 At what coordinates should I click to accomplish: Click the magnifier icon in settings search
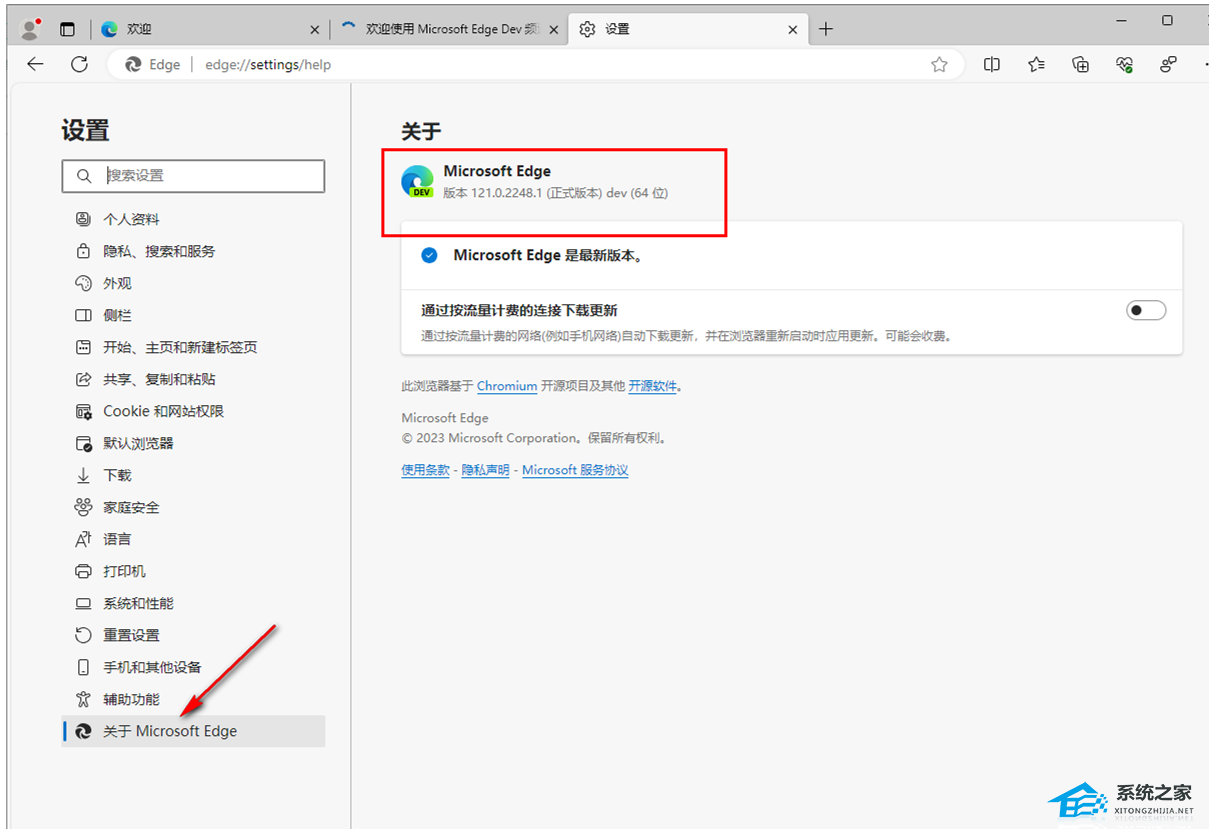[83, 175]
